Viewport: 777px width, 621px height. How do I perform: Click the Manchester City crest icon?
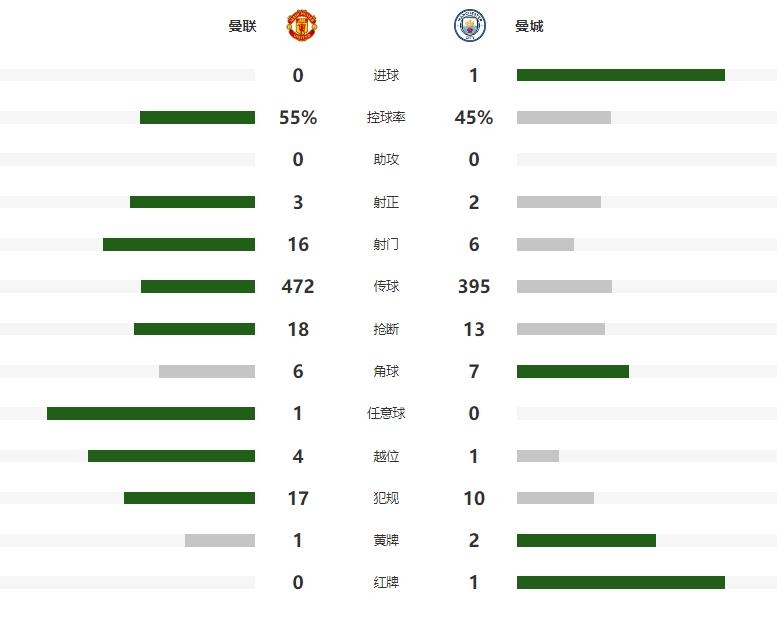tap(470, 25)
